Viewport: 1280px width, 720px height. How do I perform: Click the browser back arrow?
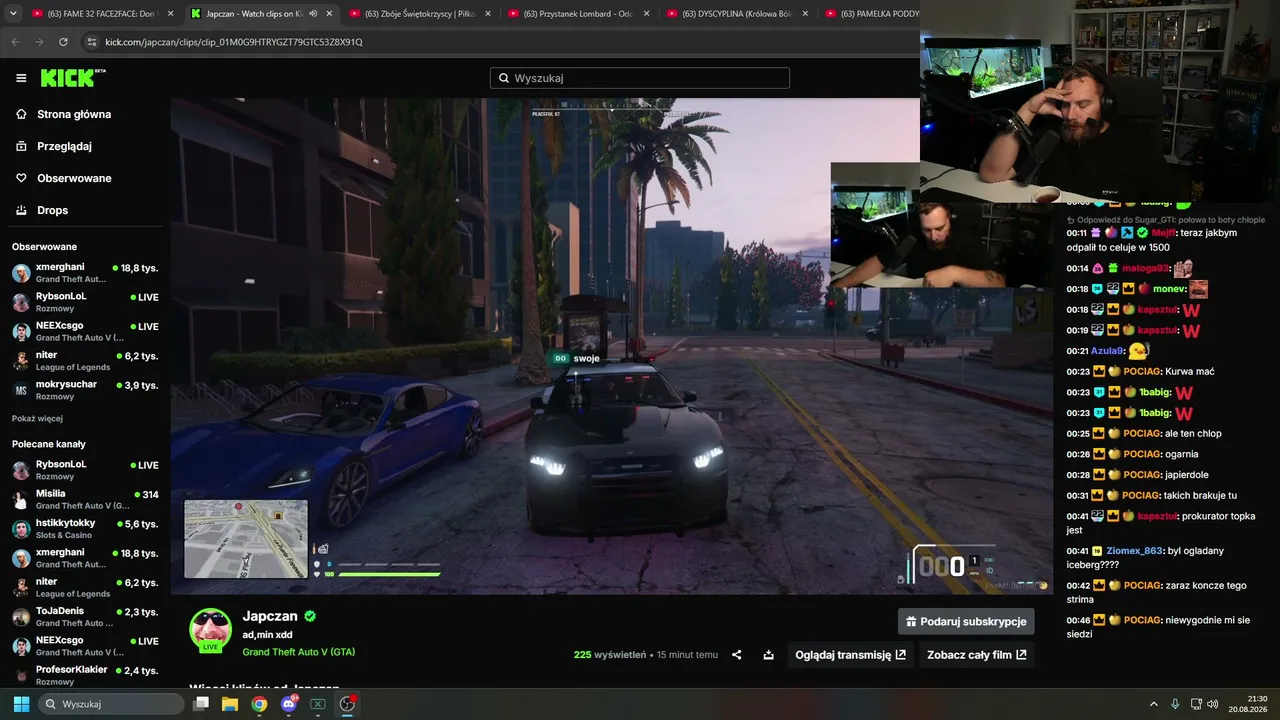pyautogui.click(x=15, y=42)
